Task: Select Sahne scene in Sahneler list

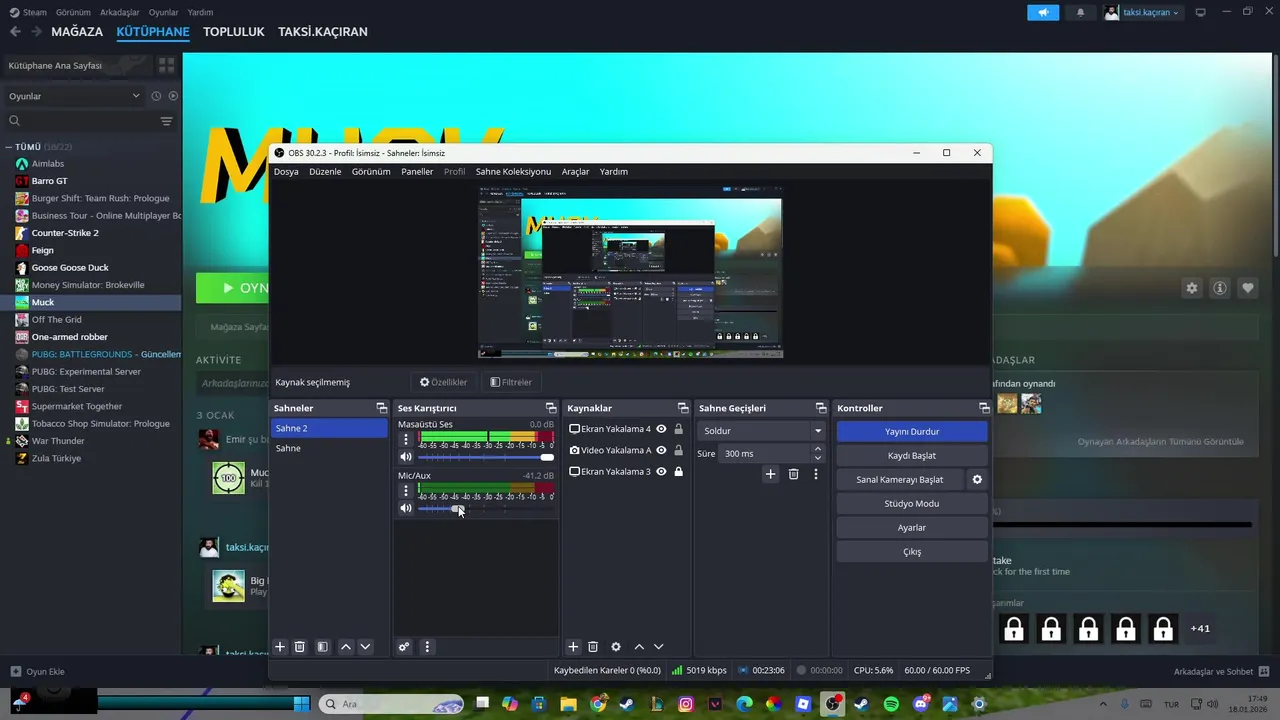Action: click(x=329, y=448)
